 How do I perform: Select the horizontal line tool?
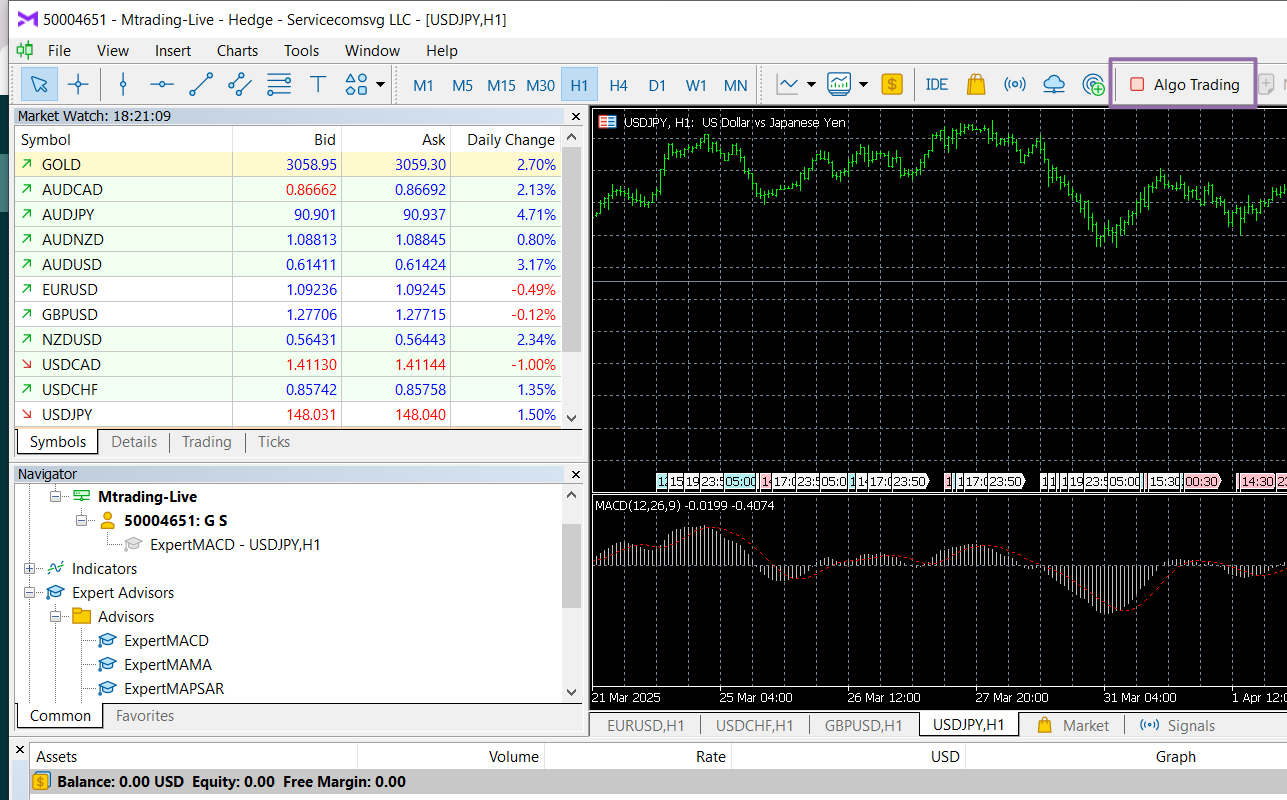(x=162, y=85)
